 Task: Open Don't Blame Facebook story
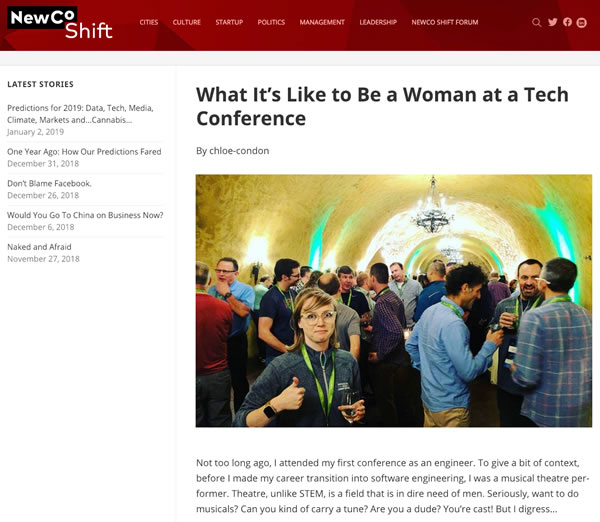pyautogui.click(x=49, y=183)
